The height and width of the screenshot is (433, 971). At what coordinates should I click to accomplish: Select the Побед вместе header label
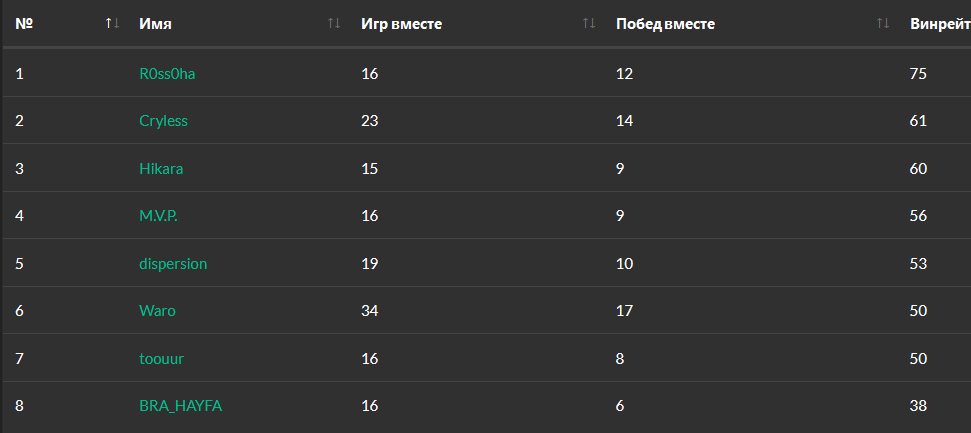point(666,24)
